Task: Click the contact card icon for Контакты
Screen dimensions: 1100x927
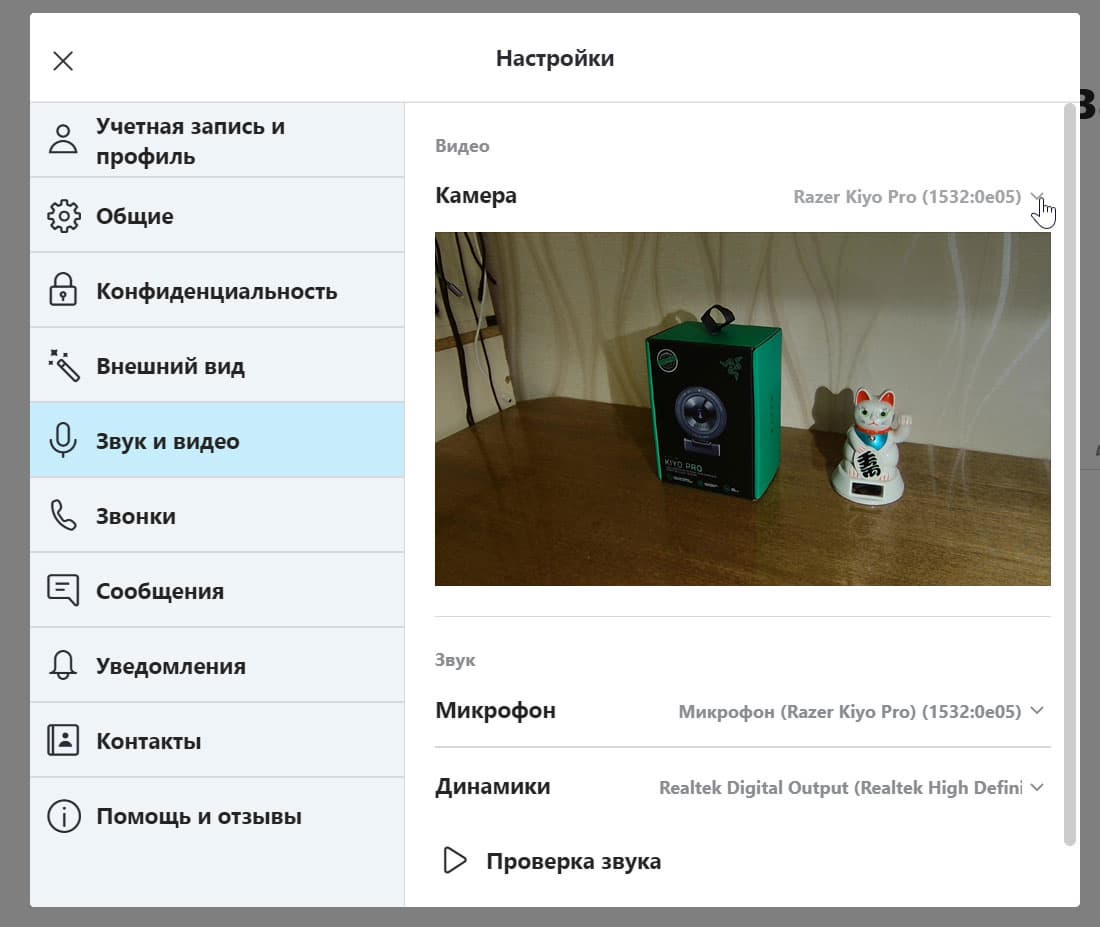Action: point(63,740)
